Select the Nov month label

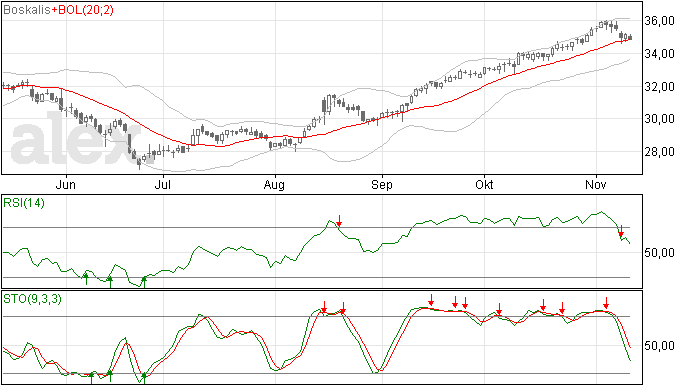pyautogui.click(x=596, y=185)
